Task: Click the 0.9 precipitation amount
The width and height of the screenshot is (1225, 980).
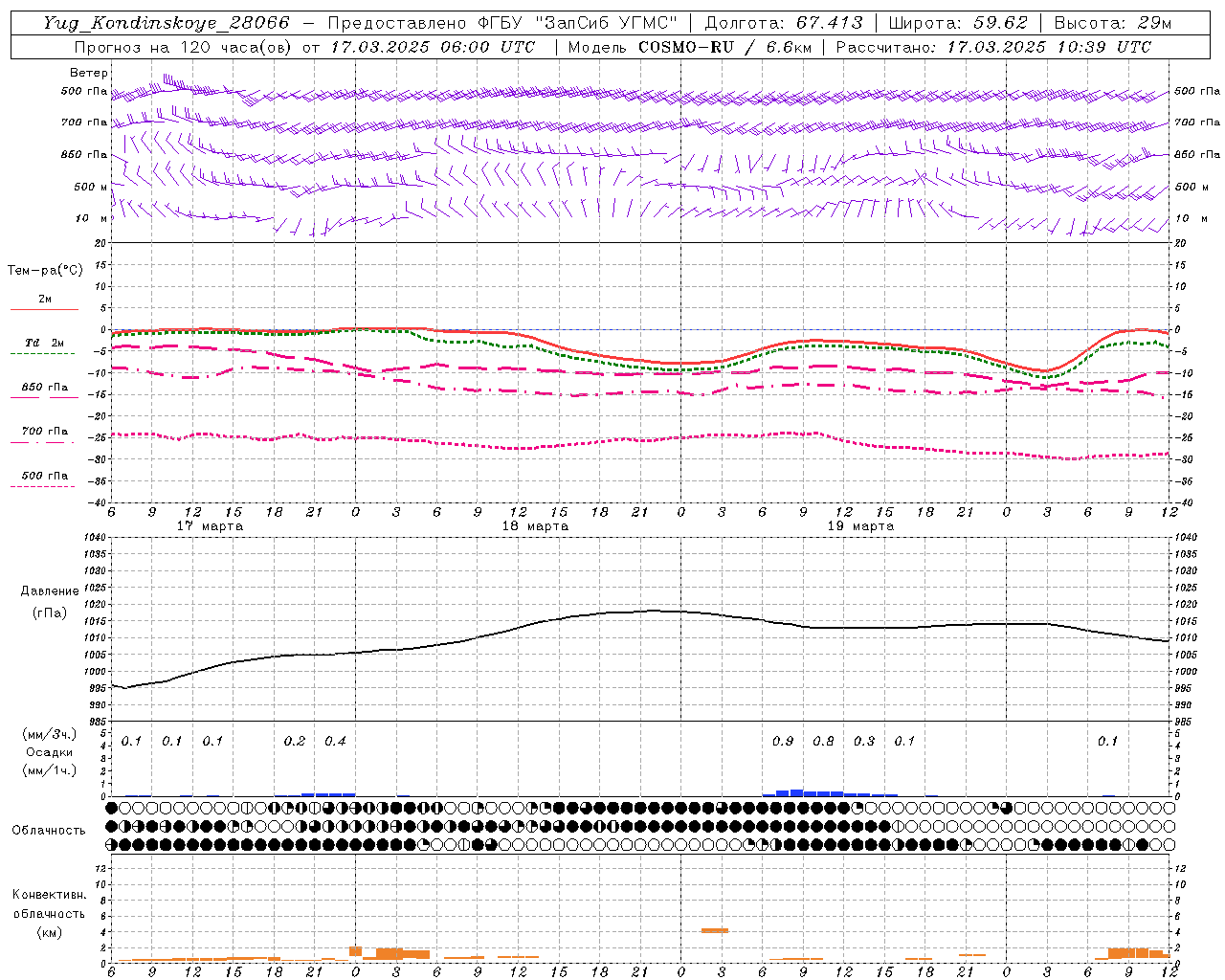Action: (783, 742)
